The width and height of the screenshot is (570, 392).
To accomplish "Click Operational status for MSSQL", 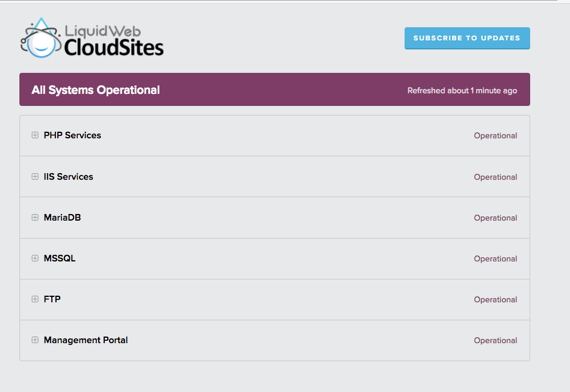I will (495, 259).
